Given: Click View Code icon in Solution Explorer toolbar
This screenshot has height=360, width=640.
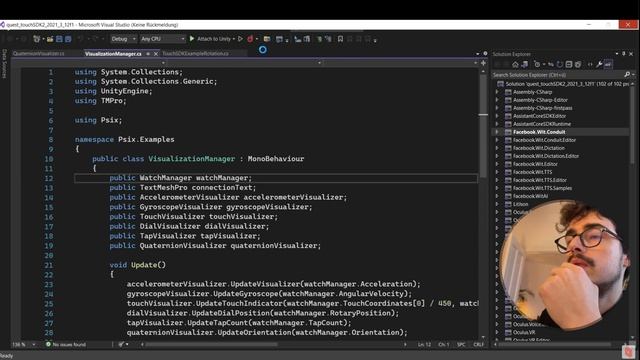Looking at the screenshot, I should pyautogui.click(x=590, y=64).
